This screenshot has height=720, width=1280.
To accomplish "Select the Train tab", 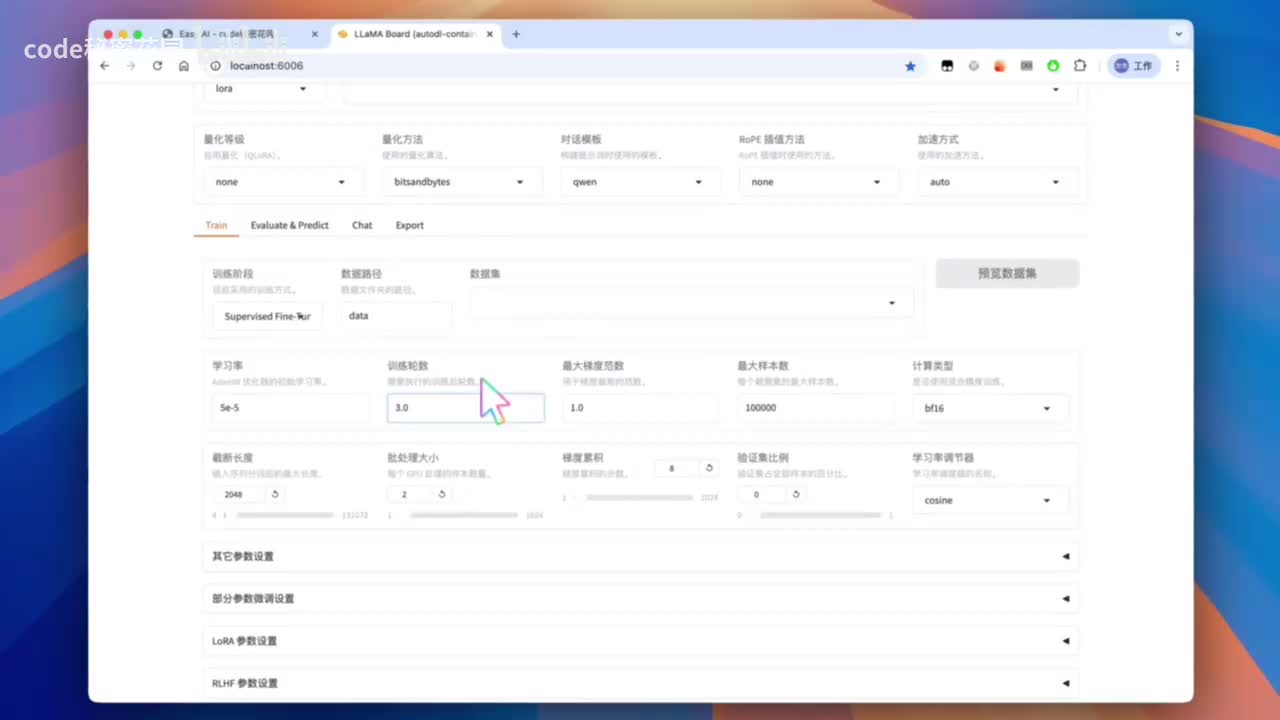I will pyautogui.click(x=216, y=225).
